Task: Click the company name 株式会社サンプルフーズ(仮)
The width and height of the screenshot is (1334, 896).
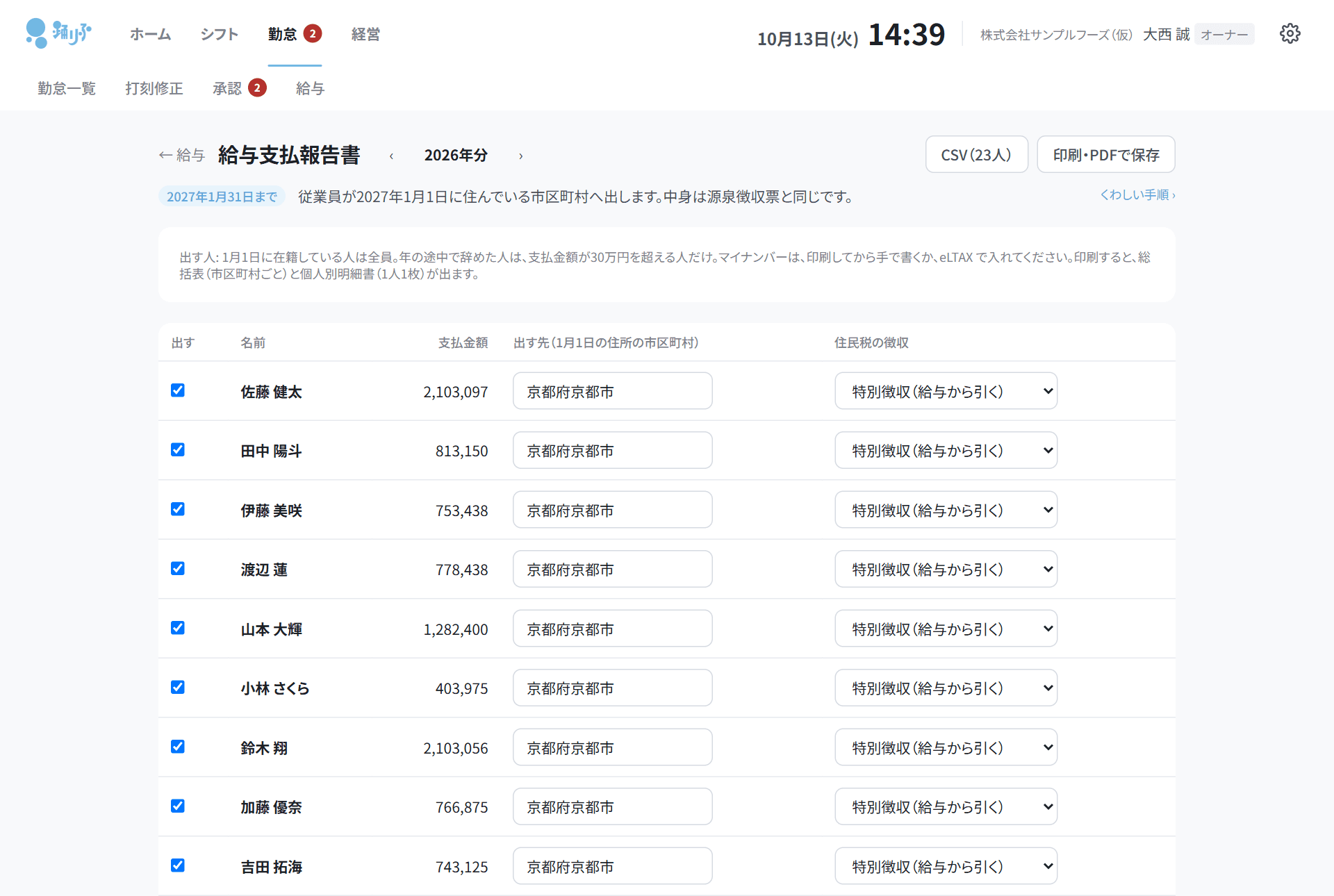Action: [1056, 35]
